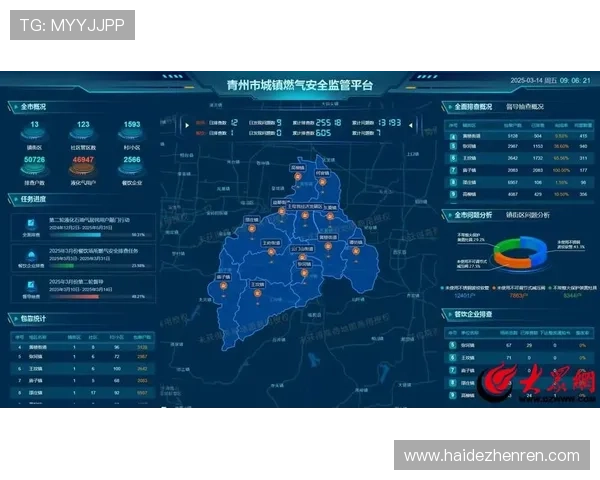Select 邵庄镇 row in 全面排查概况 table
This screenshot has height=480, width=600.
point(519,183)
